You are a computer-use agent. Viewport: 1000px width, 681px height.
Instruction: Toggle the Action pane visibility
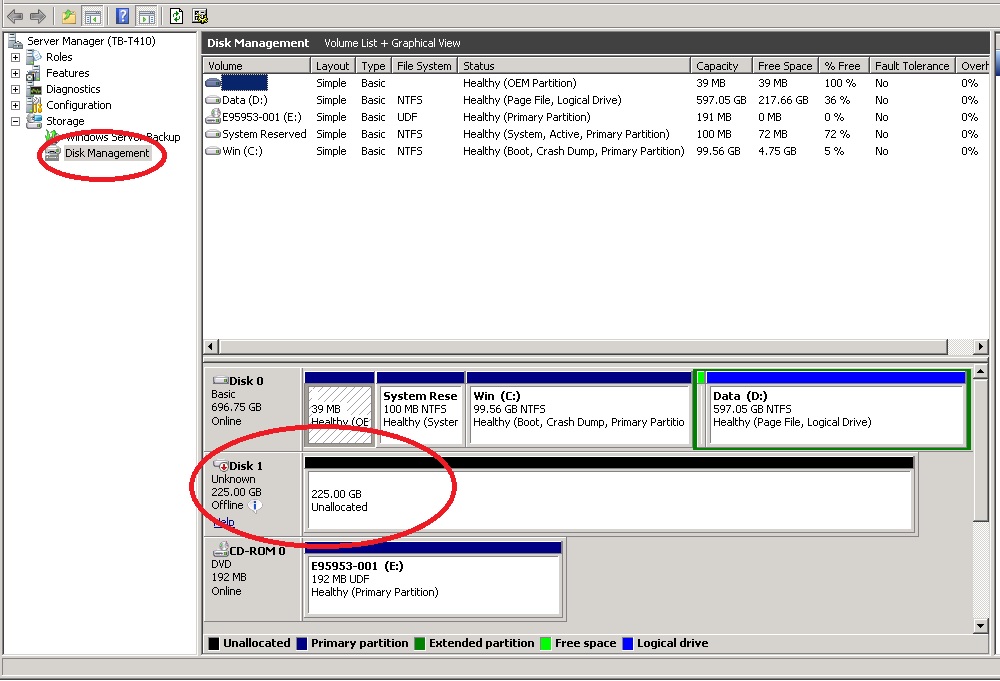[145, 15]
